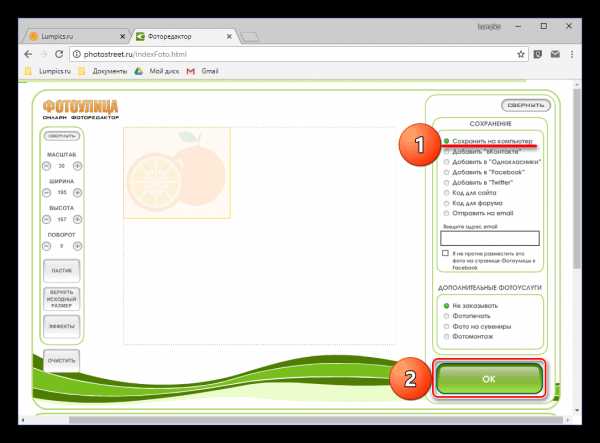600x443 pixels.
Task: Switch to the Lumpics.ru browser tab
Action: click(75, 36)
